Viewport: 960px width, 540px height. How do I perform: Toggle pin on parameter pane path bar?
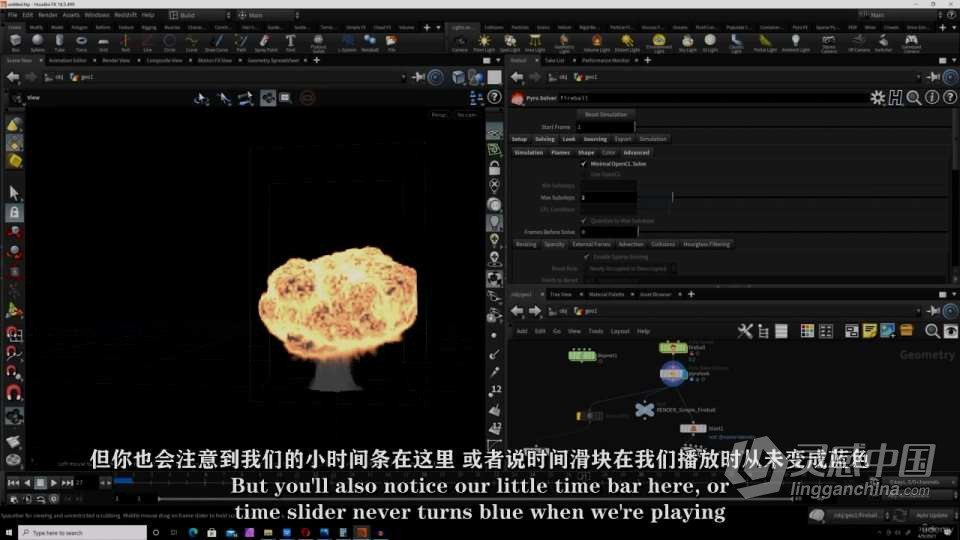(x=933, y=77)
